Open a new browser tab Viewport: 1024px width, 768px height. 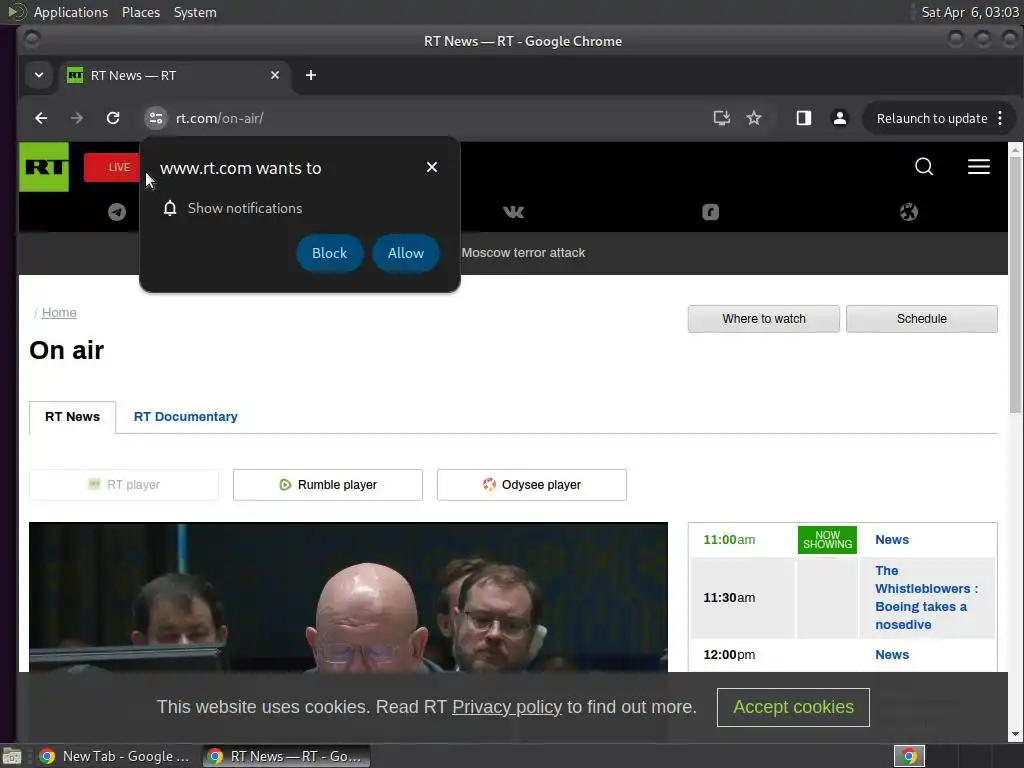[x=311, y=75]
